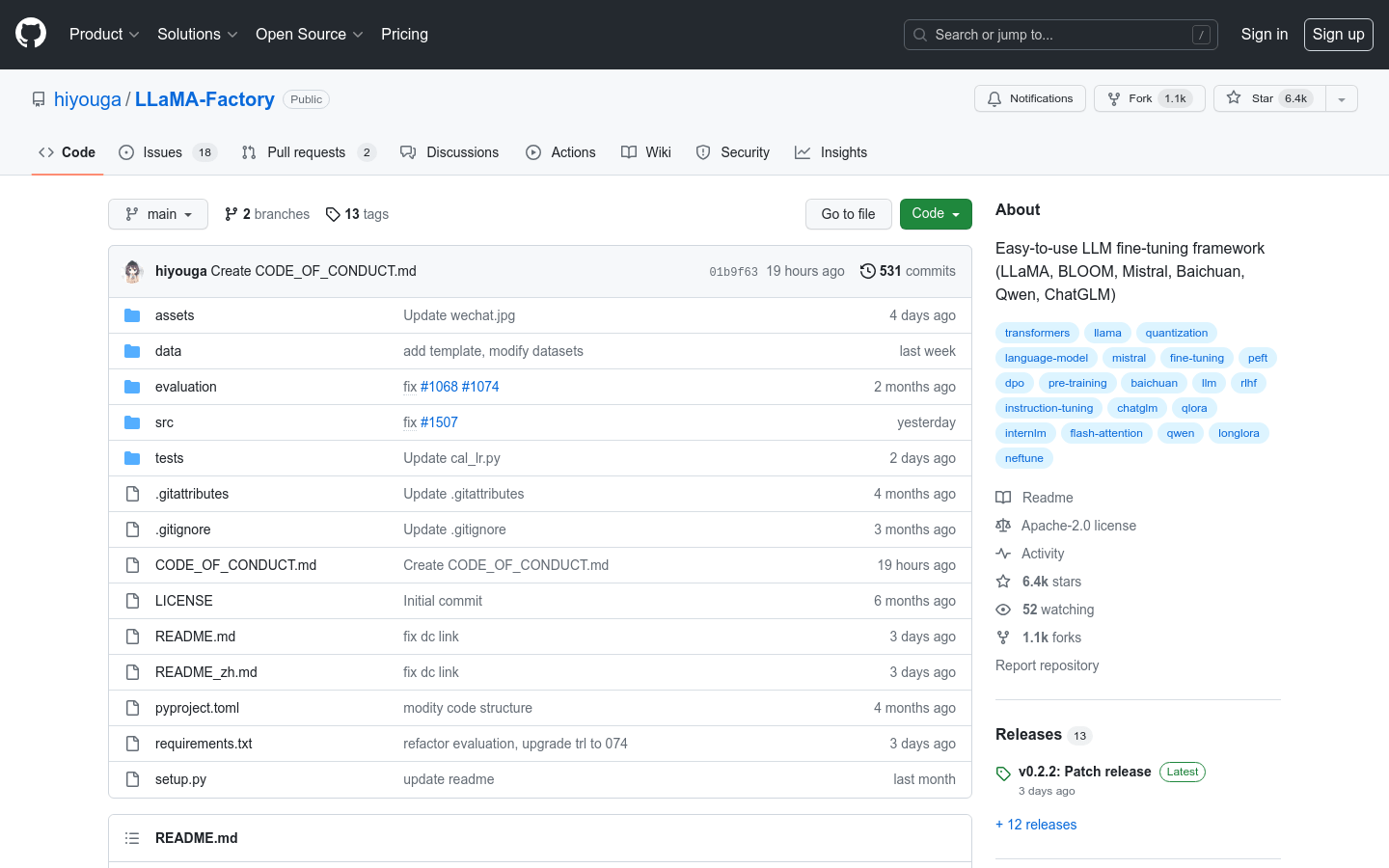This screenshot has width=1389, height=868.
Task: Click hiyouga's avatar in commit row
Action: 134,271
